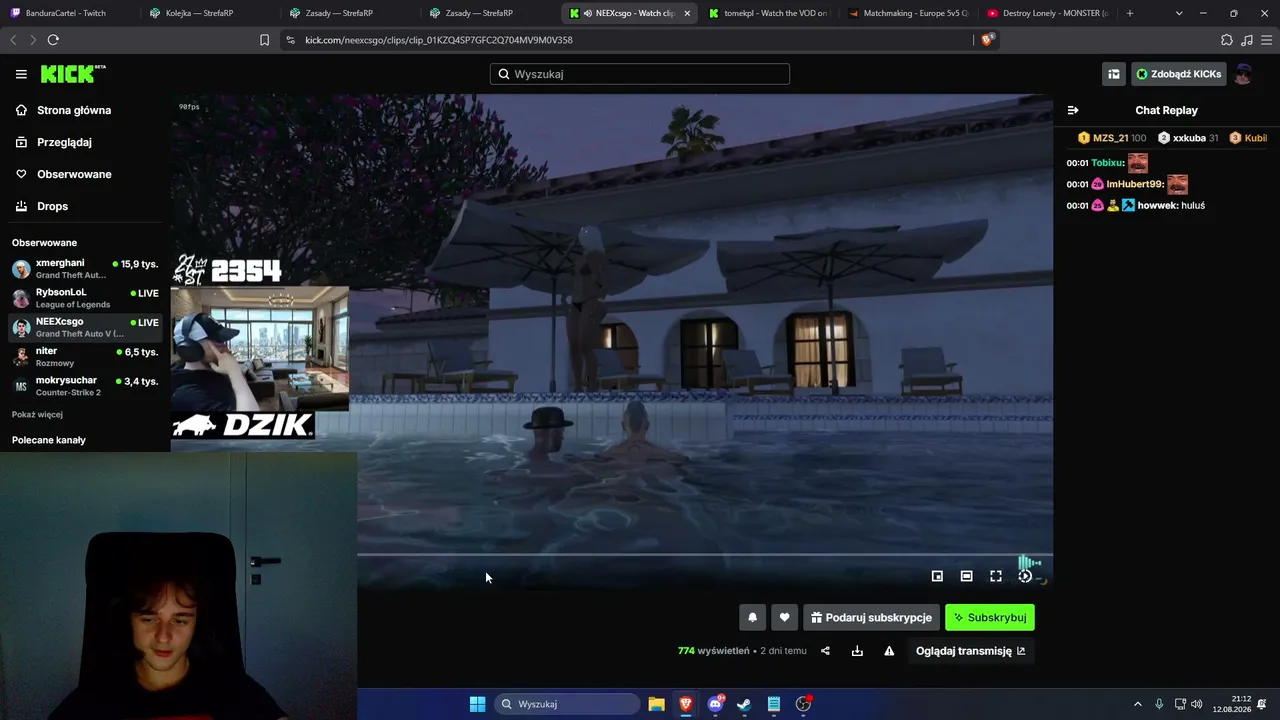Click the howwek username in chat
The image size is (1280, 720).
(x=1157, y=205)
